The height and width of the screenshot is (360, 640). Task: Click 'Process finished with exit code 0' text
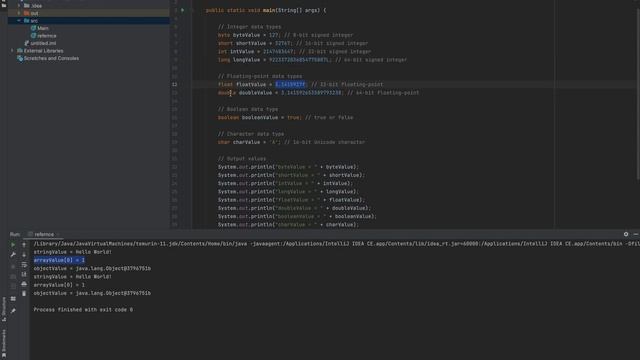[83, 310]
